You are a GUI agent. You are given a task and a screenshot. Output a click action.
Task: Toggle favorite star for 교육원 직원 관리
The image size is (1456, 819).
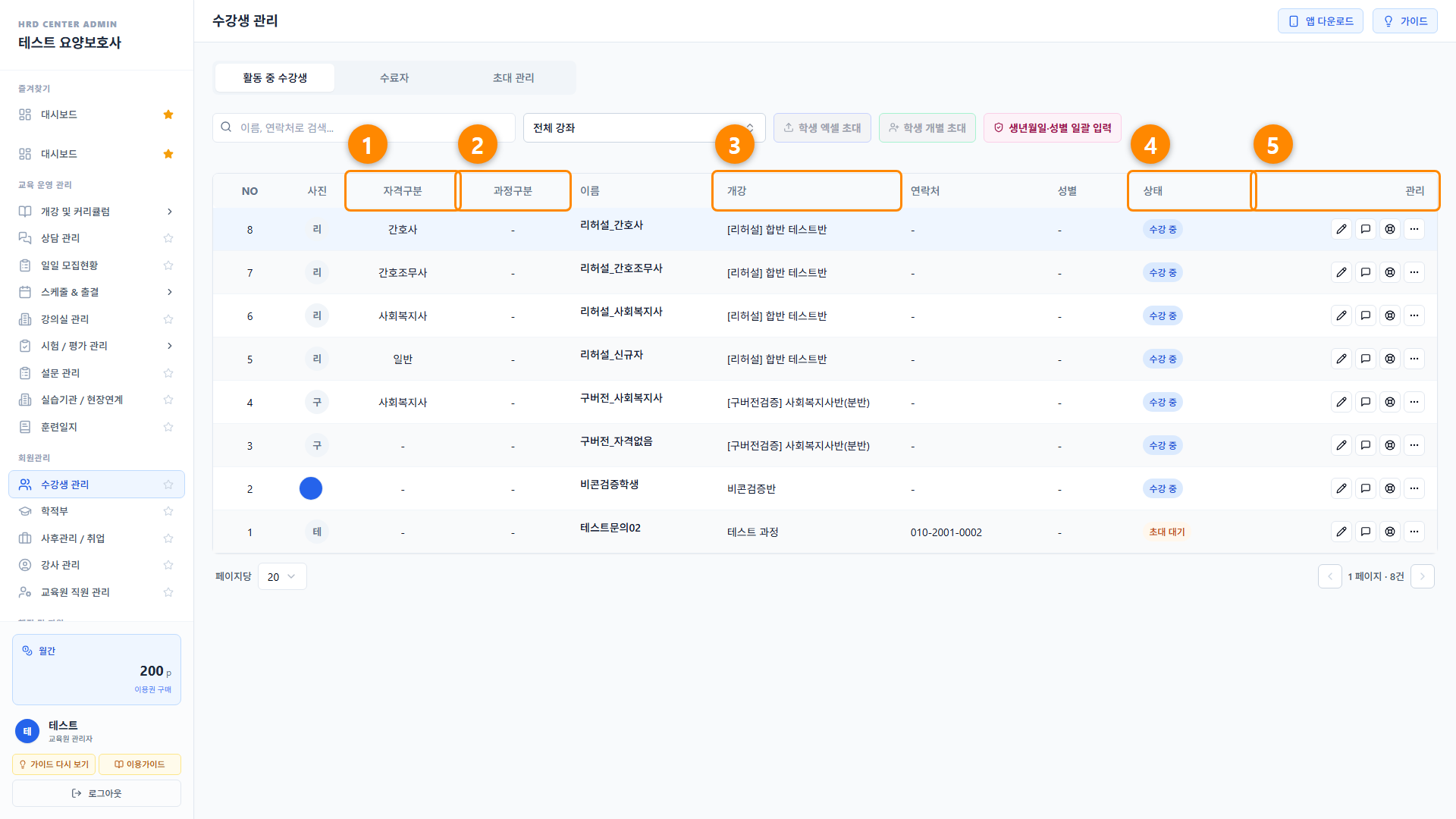click(168, 592)
